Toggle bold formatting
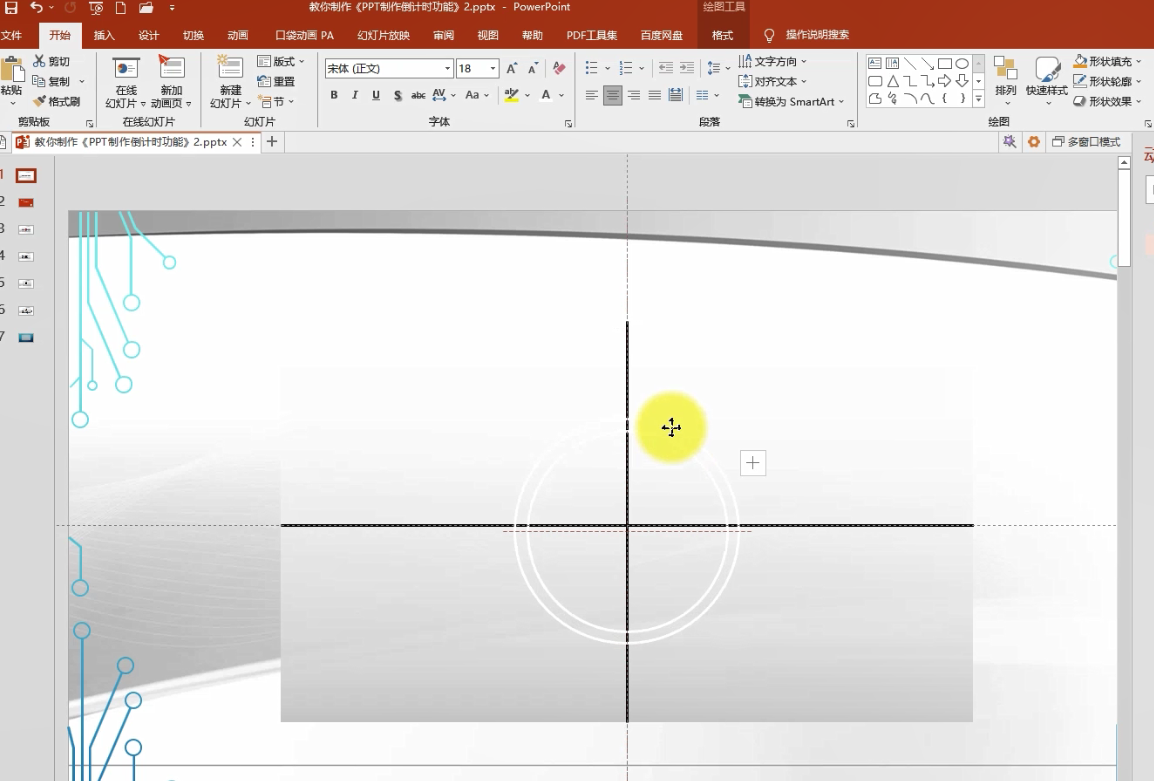 [334, 95]
